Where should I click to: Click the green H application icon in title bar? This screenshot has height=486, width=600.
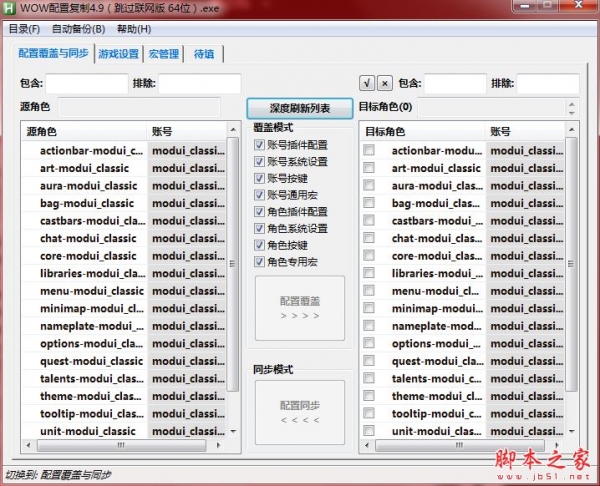click(9, 8)
